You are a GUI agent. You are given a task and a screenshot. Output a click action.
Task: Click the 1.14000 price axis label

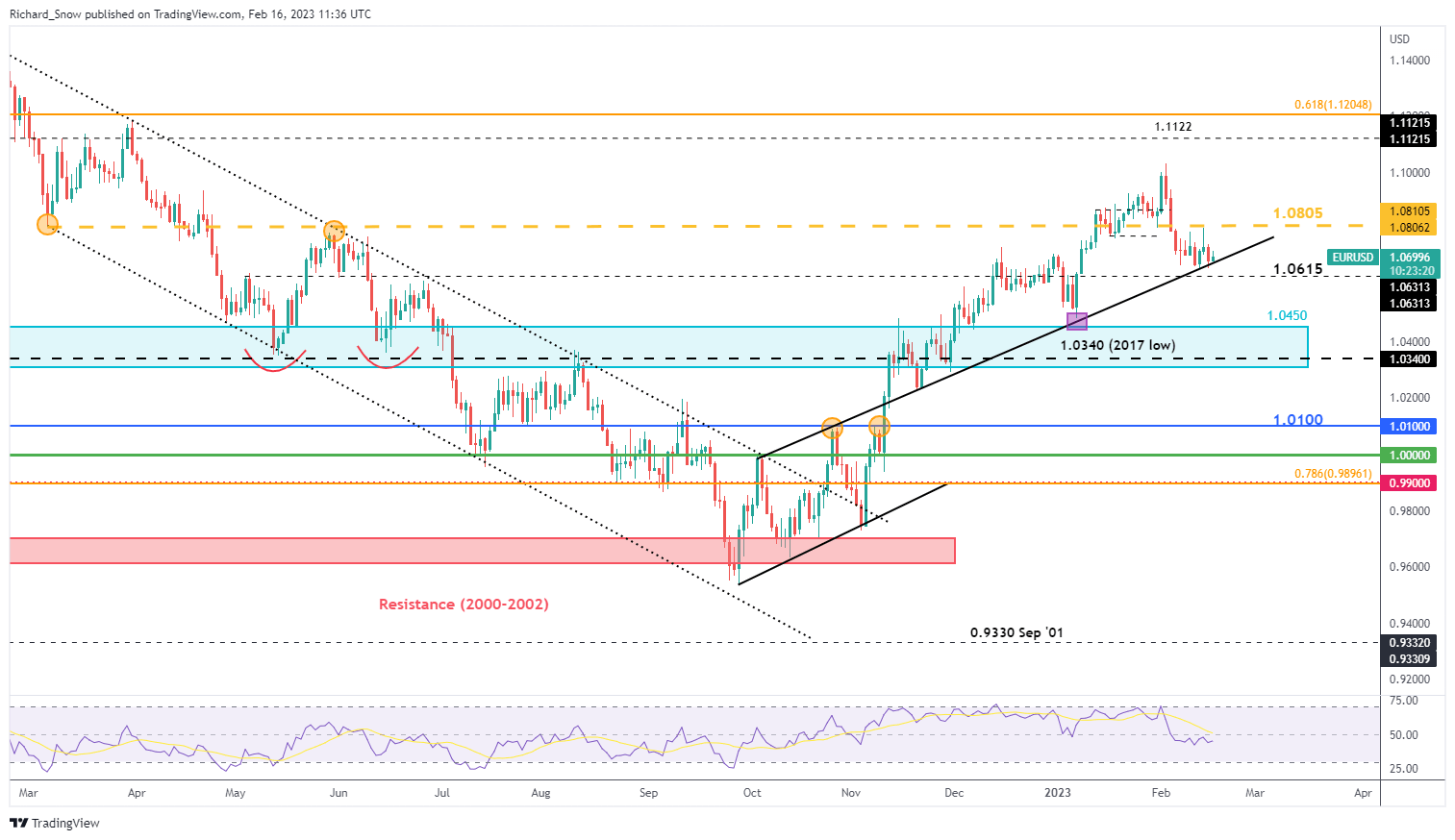click(1410, 61)
